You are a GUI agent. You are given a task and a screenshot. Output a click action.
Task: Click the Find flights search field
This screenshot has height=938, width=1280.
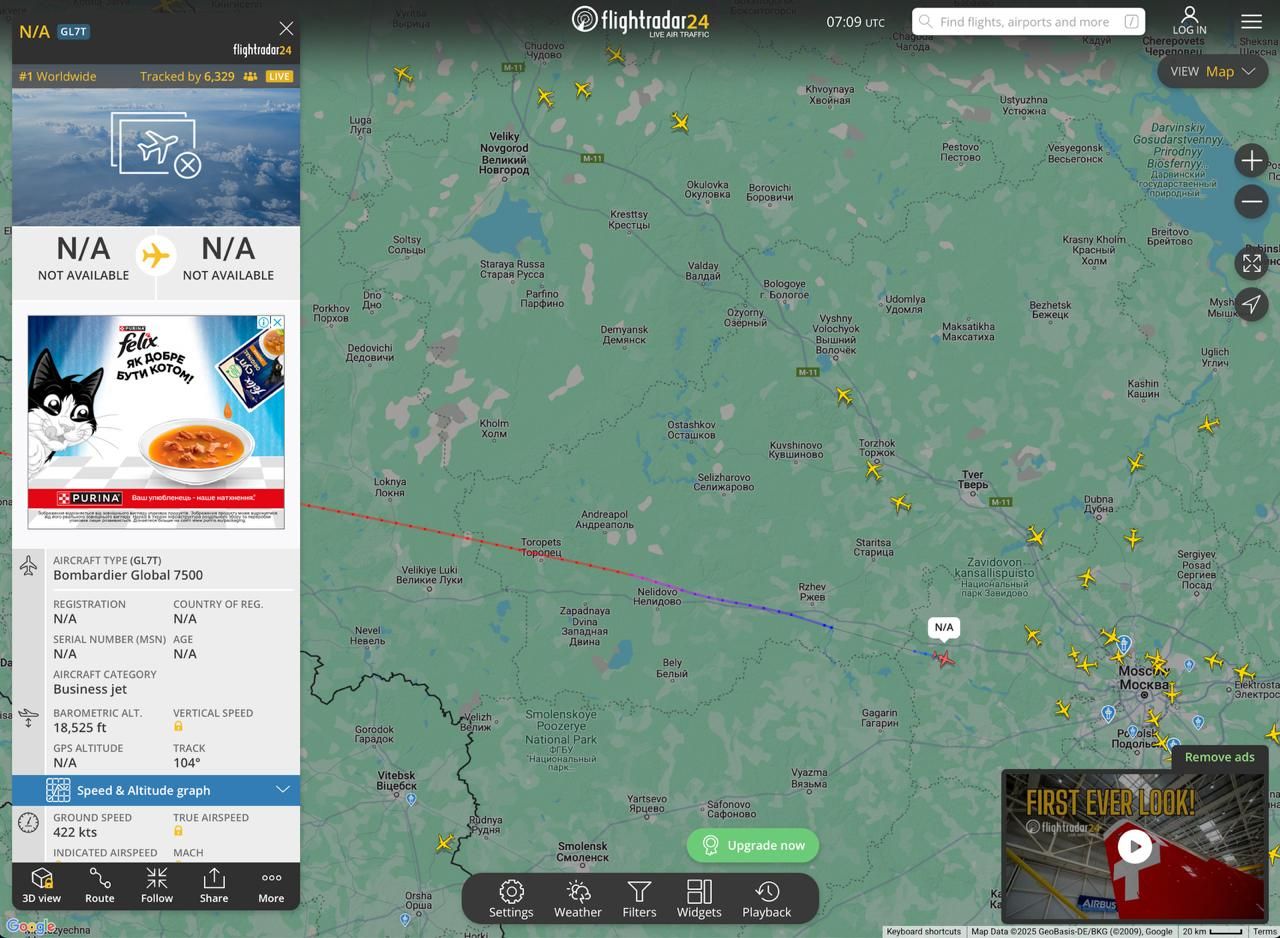pyautogui.click(x=1028, y=21)
